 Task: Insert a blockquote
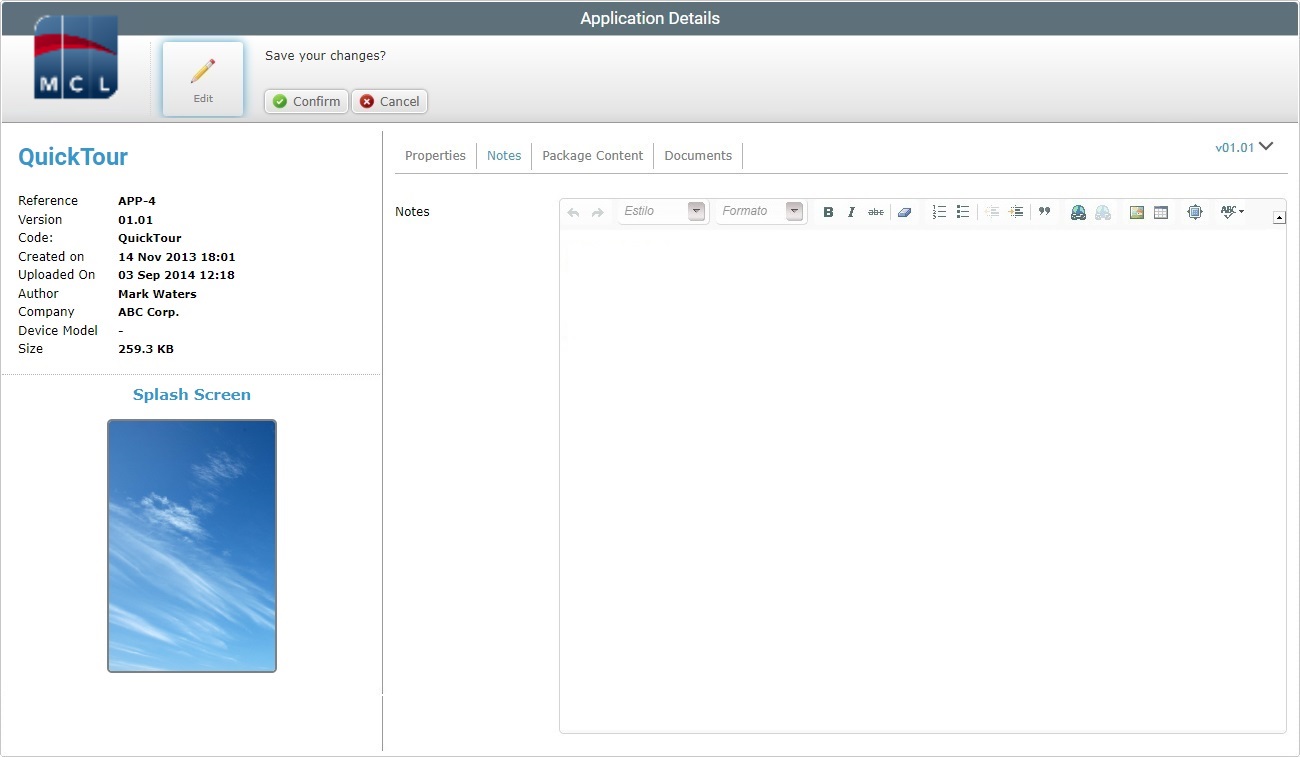(x=1044, y=212)
